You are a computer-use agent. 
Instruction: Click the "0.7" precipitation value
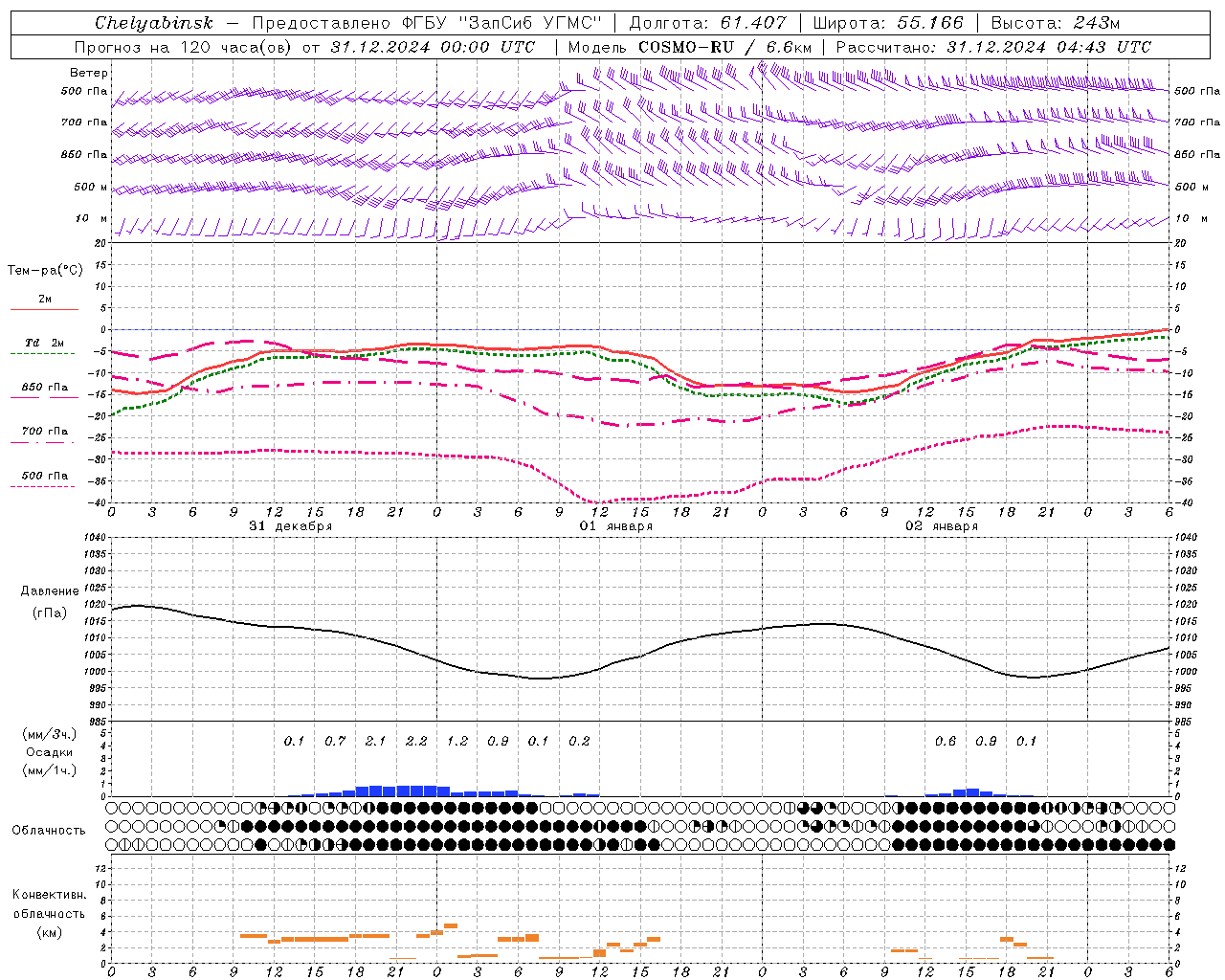pos(335,742)
